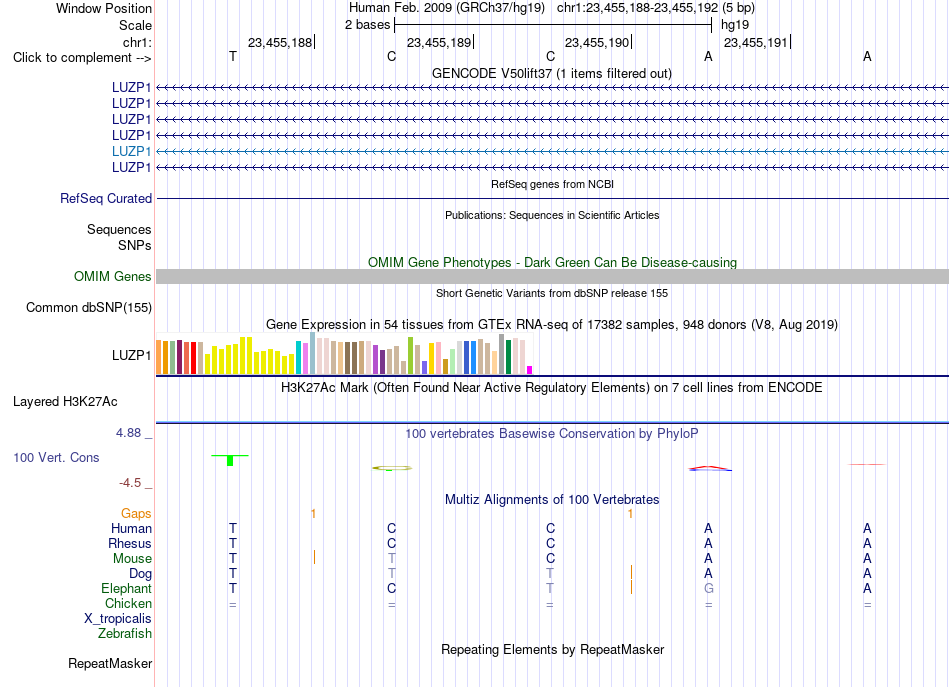This screenshot has height=687, width=950.
Task: Open Multiz Alignments of 100 Vertebrates title
Action: 552,500
